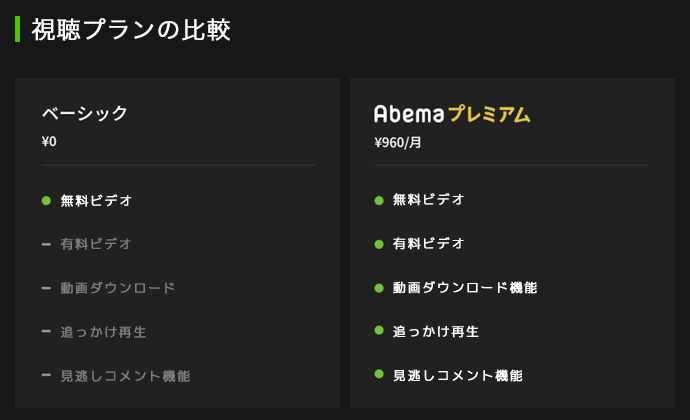Viewport: 690px width, 420px height.
Task: Click green dot beside Basic 無料ビデオ
Action: 46,201
